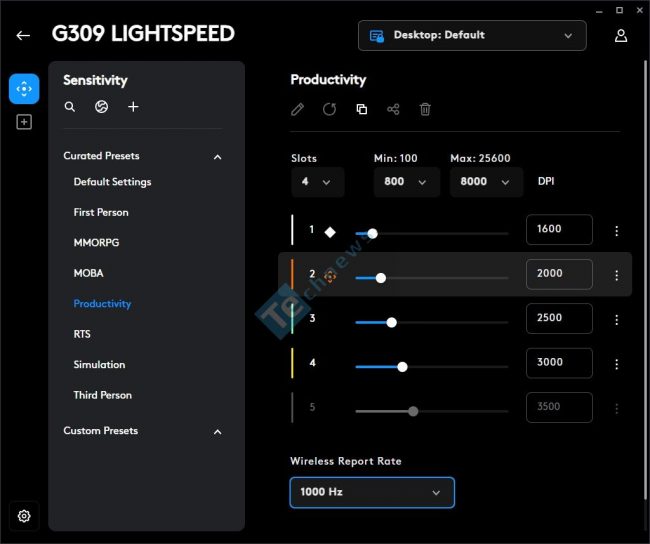Click the DPI shift target icon on slot 2
The width and height of the screenshot is (650, 544).
pyautogui.click(x=330, y=276)
